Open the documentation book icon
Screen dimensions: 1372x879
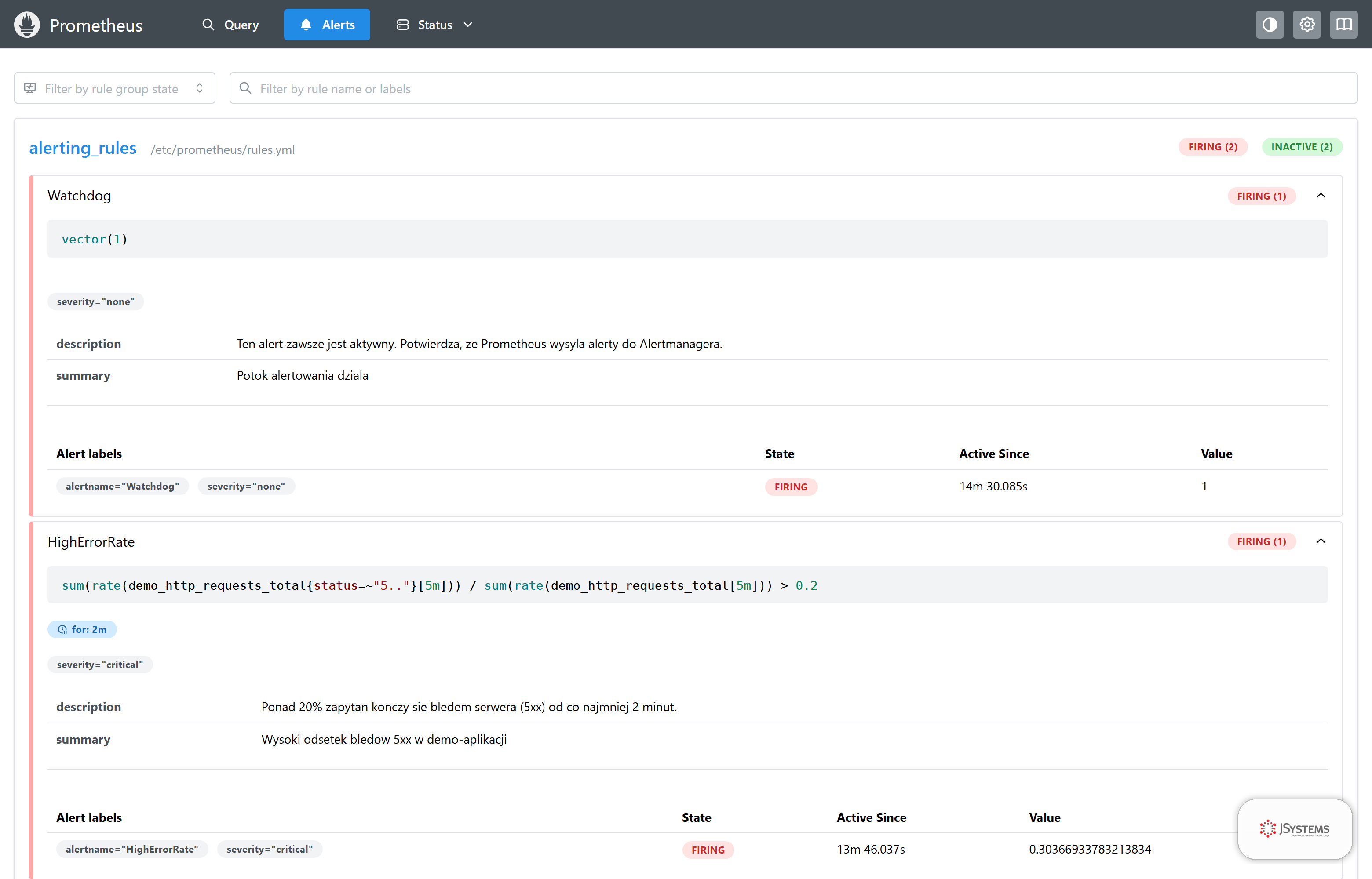[x=1343, y=25]
